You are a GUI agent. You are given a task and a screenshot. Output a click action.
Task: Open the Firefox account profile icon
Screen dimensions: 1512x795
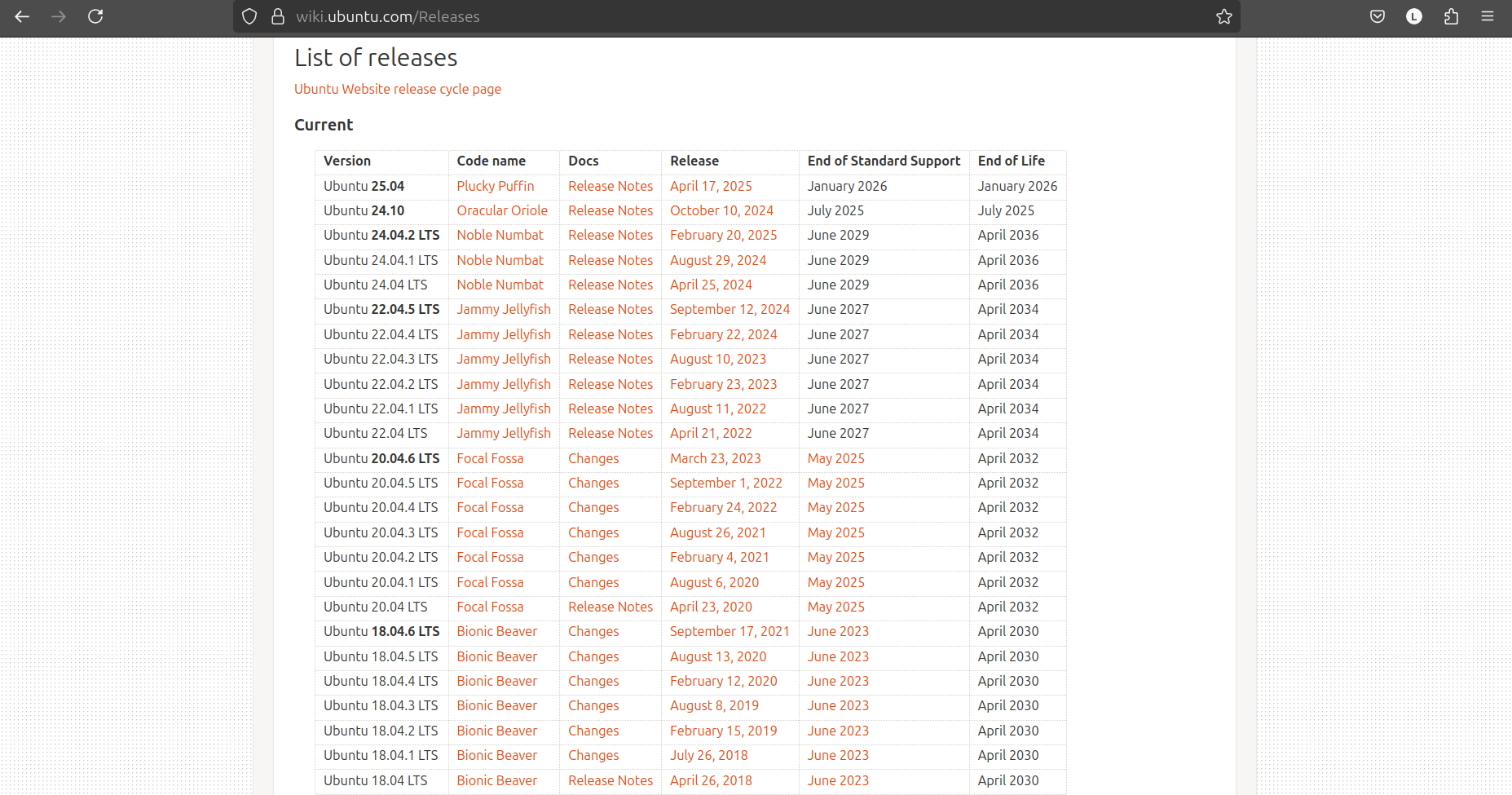[x=1414, y=16]
